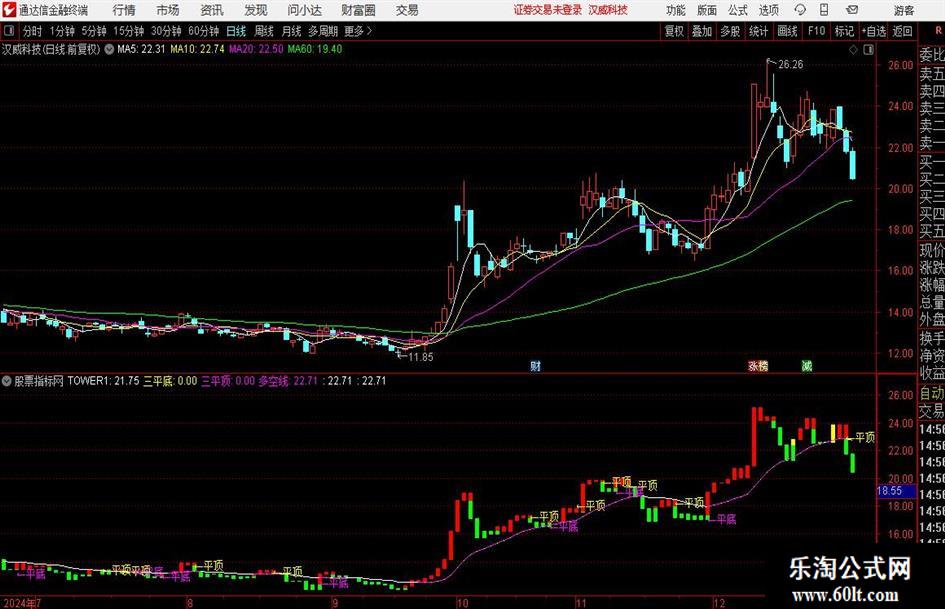Click the 多股 multi-stock button

730,31
